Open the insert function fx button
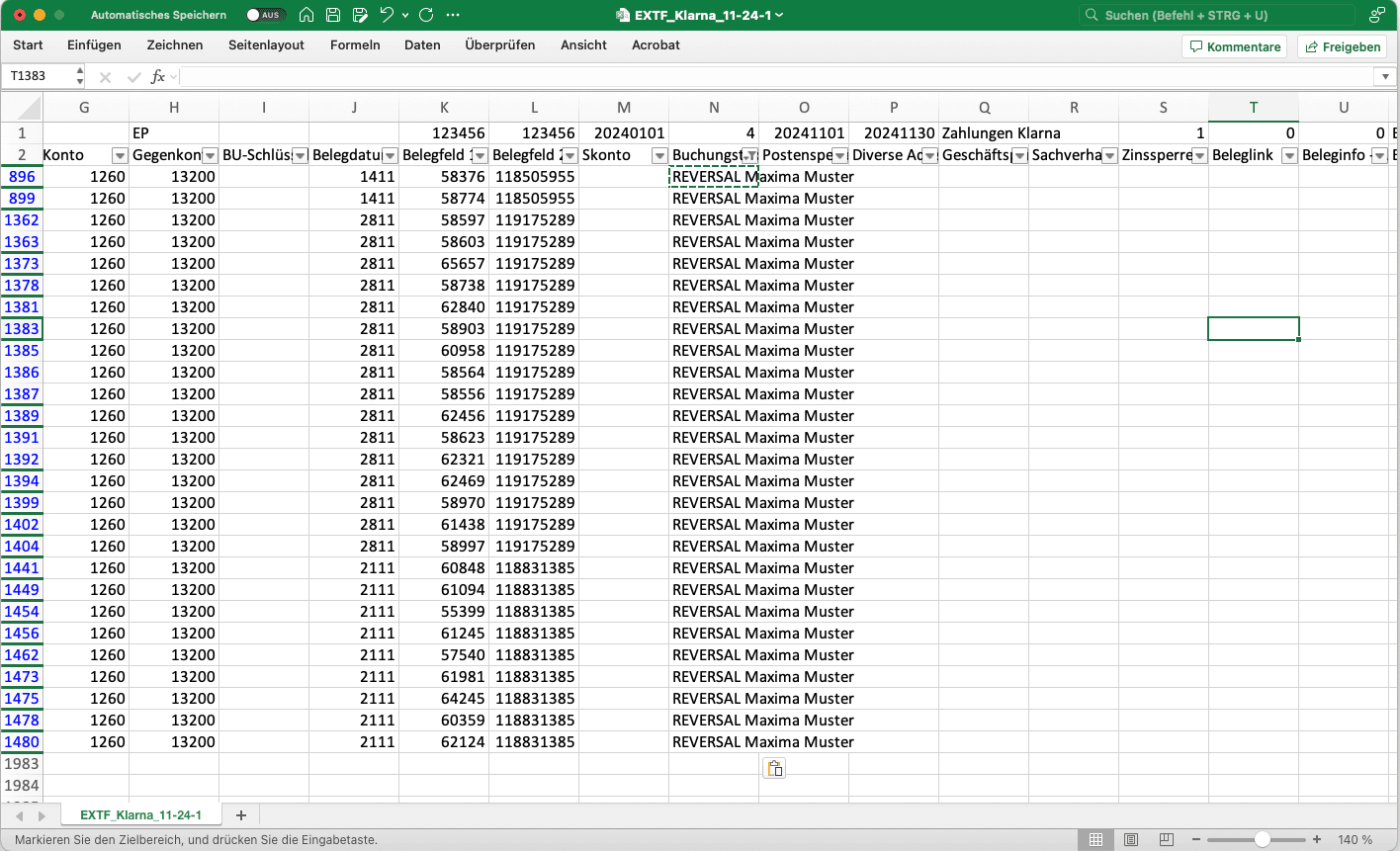 [157, 76]
